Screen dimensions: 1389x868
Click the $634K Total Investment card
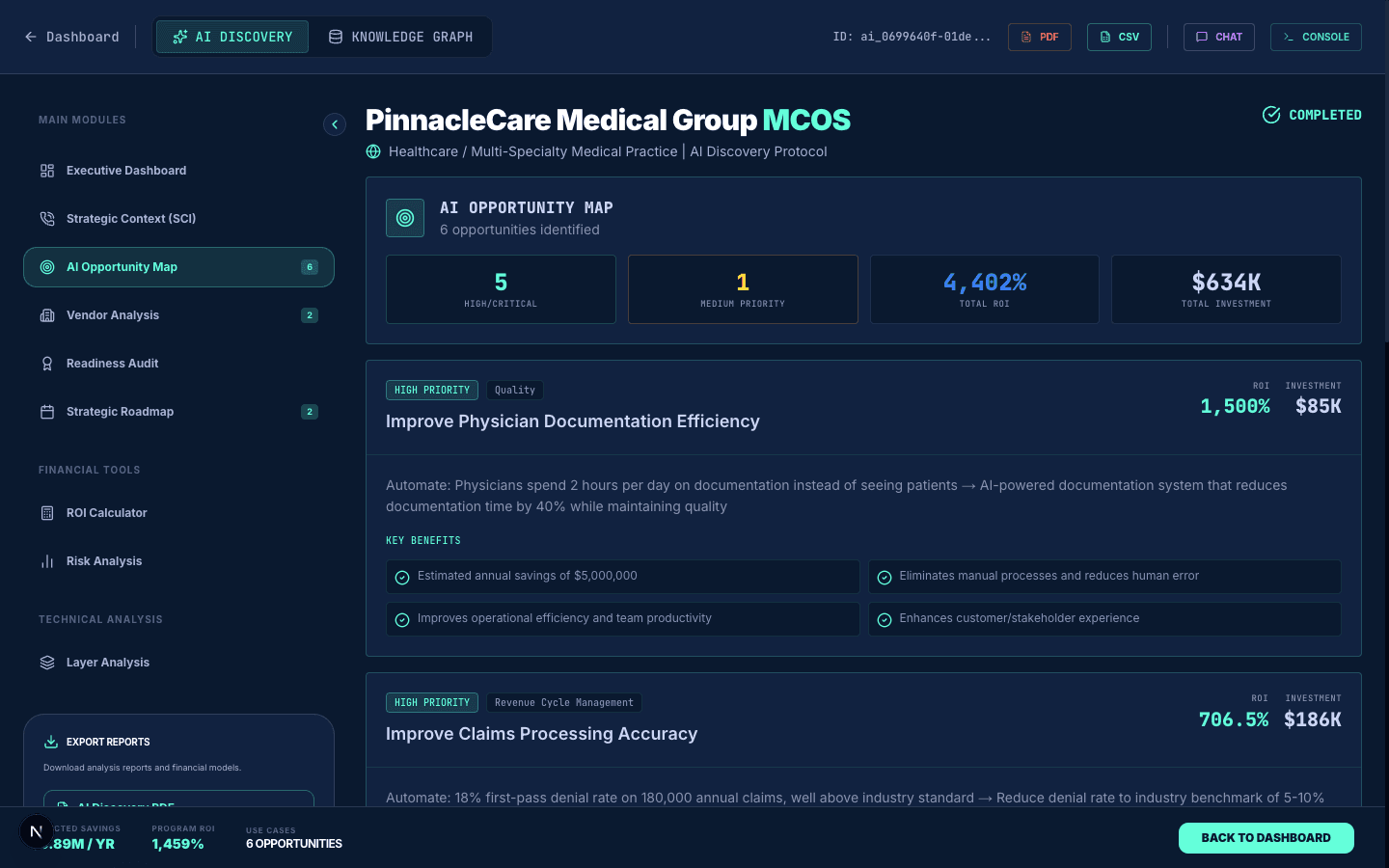pos(1226,289)
